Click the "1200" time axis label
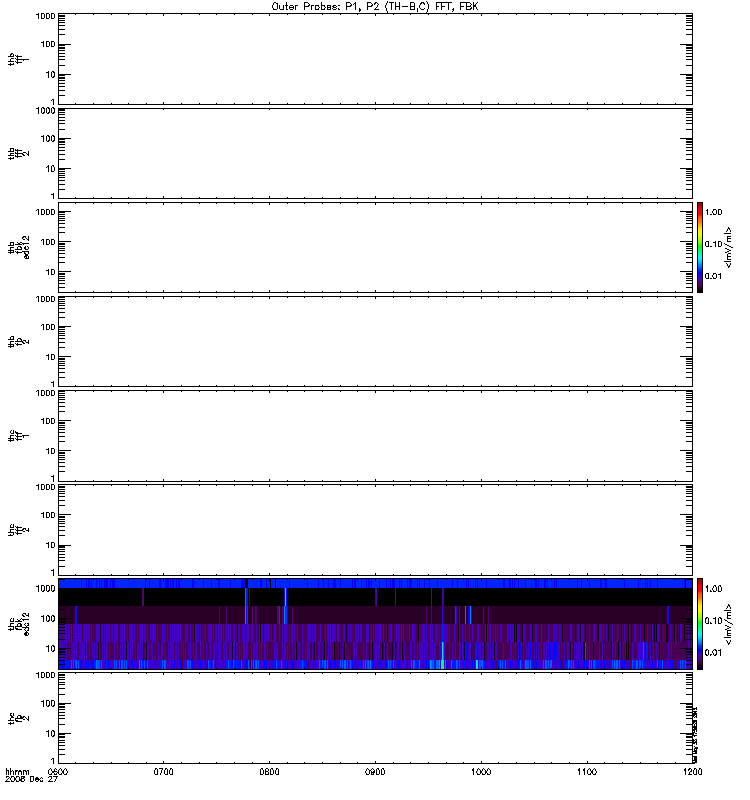Screen dimensions: 750x800 click(692, 772)
